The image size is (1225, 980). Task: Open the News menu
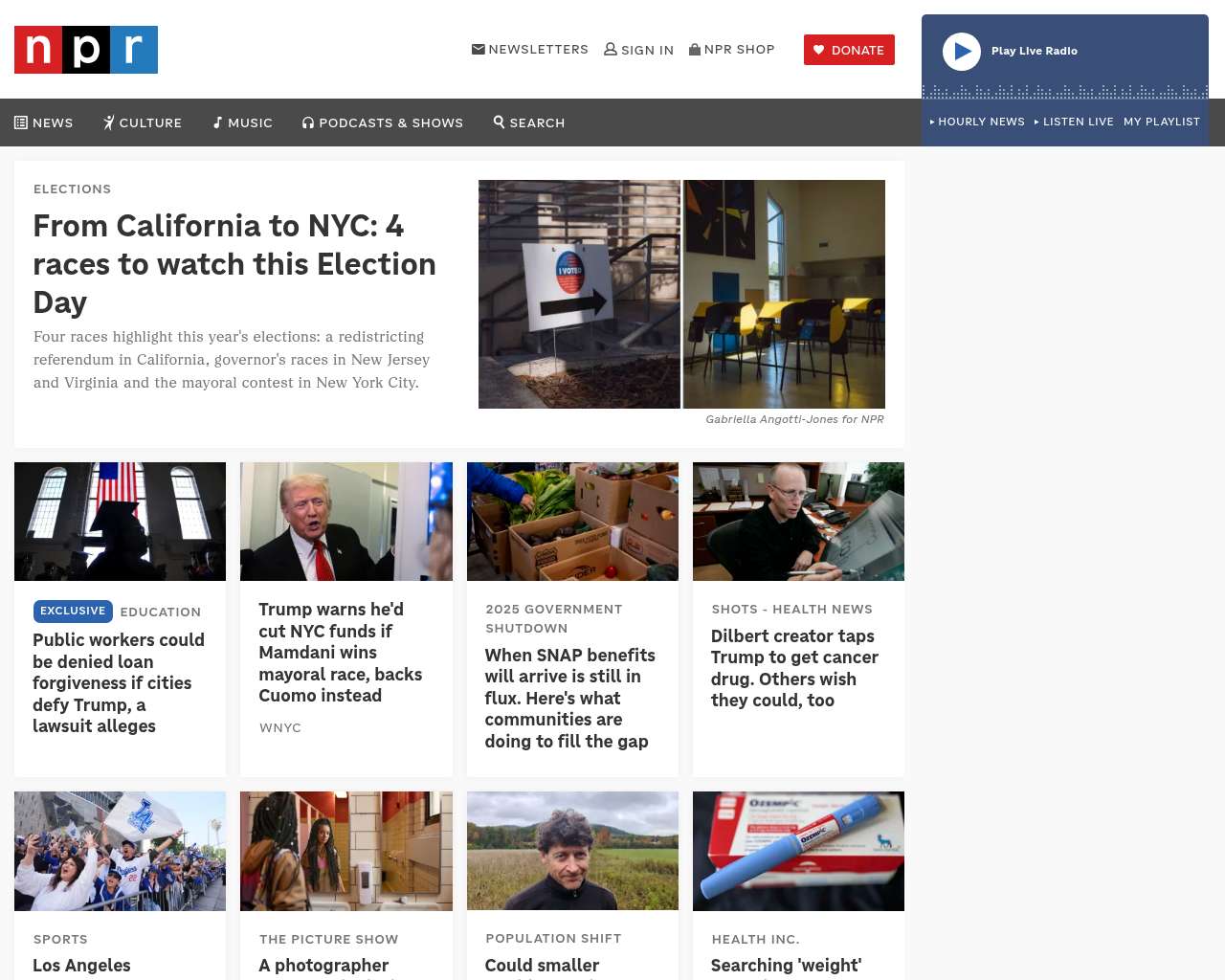(x=44, y=122)
